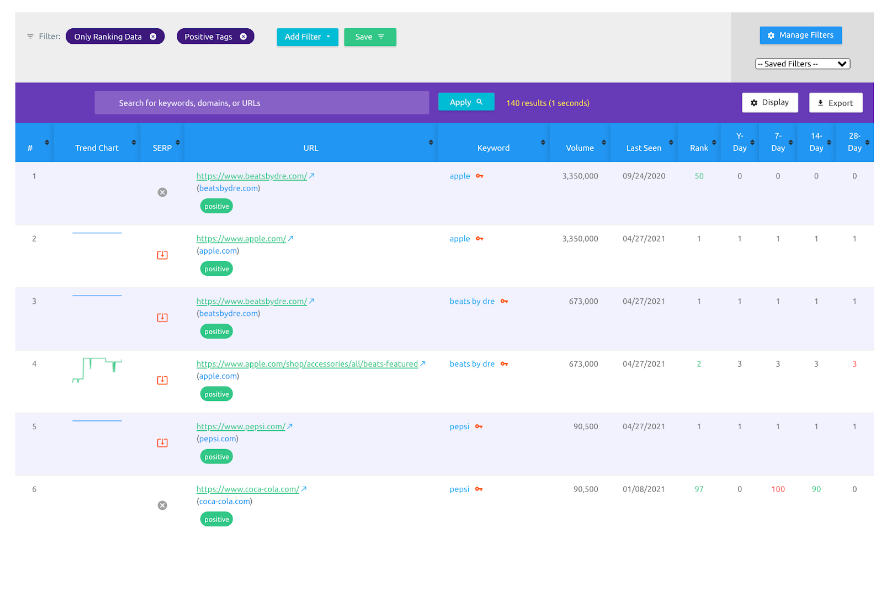Open the Display options

pyautogui.click(x=770, y=102)
